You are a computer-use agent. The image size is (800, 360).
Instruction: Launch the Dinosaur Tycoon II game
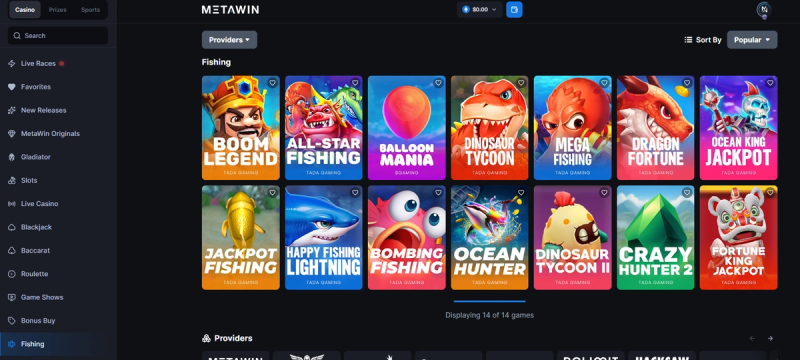click(572, 238)
